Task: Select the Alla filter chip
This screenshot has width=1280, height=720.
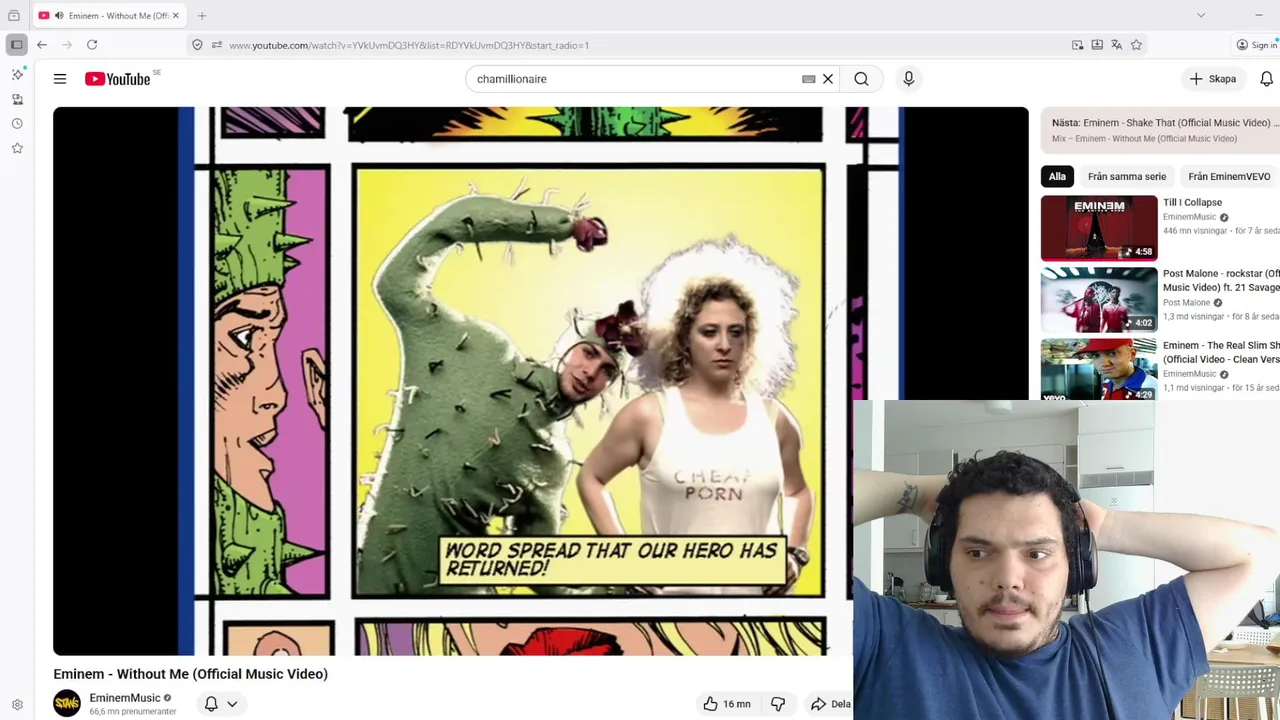Action: (x=1057, y=177)
